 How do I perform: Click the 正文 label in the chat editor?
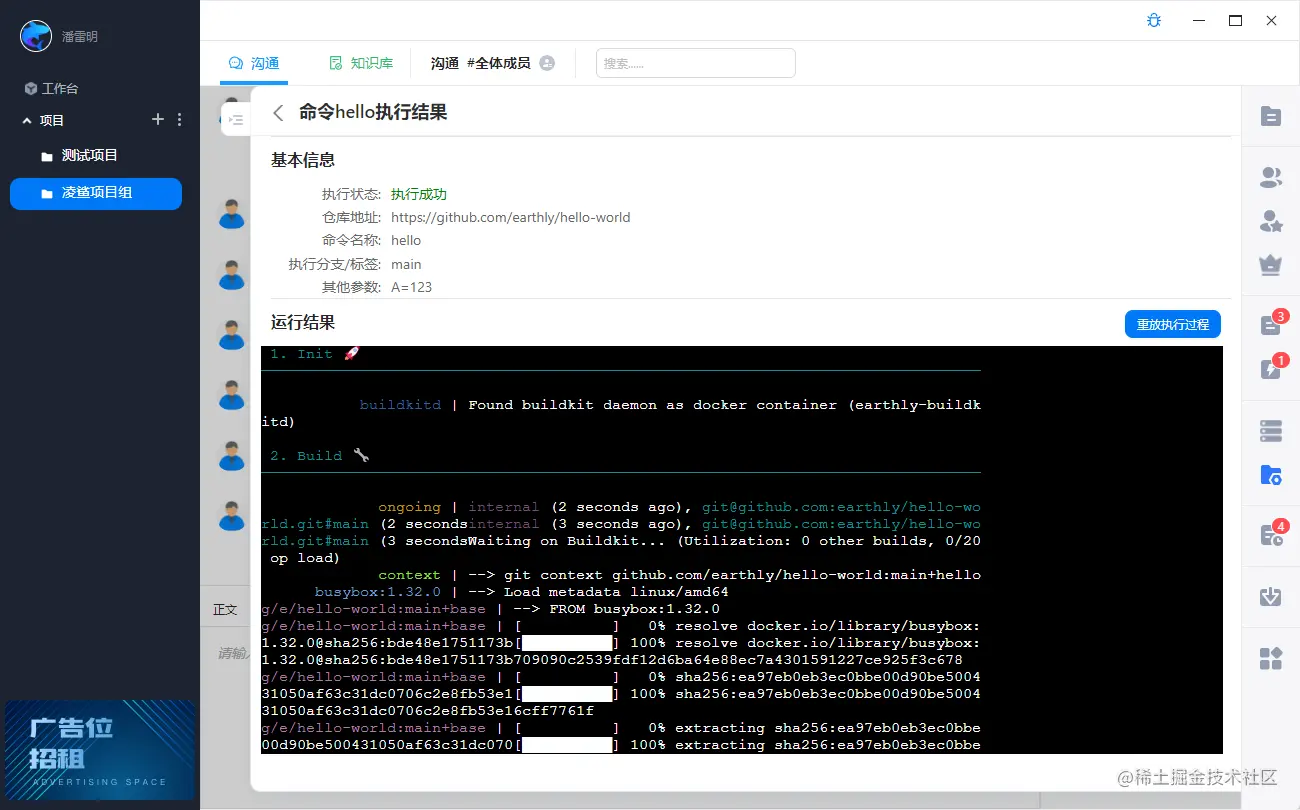[226, 609]
